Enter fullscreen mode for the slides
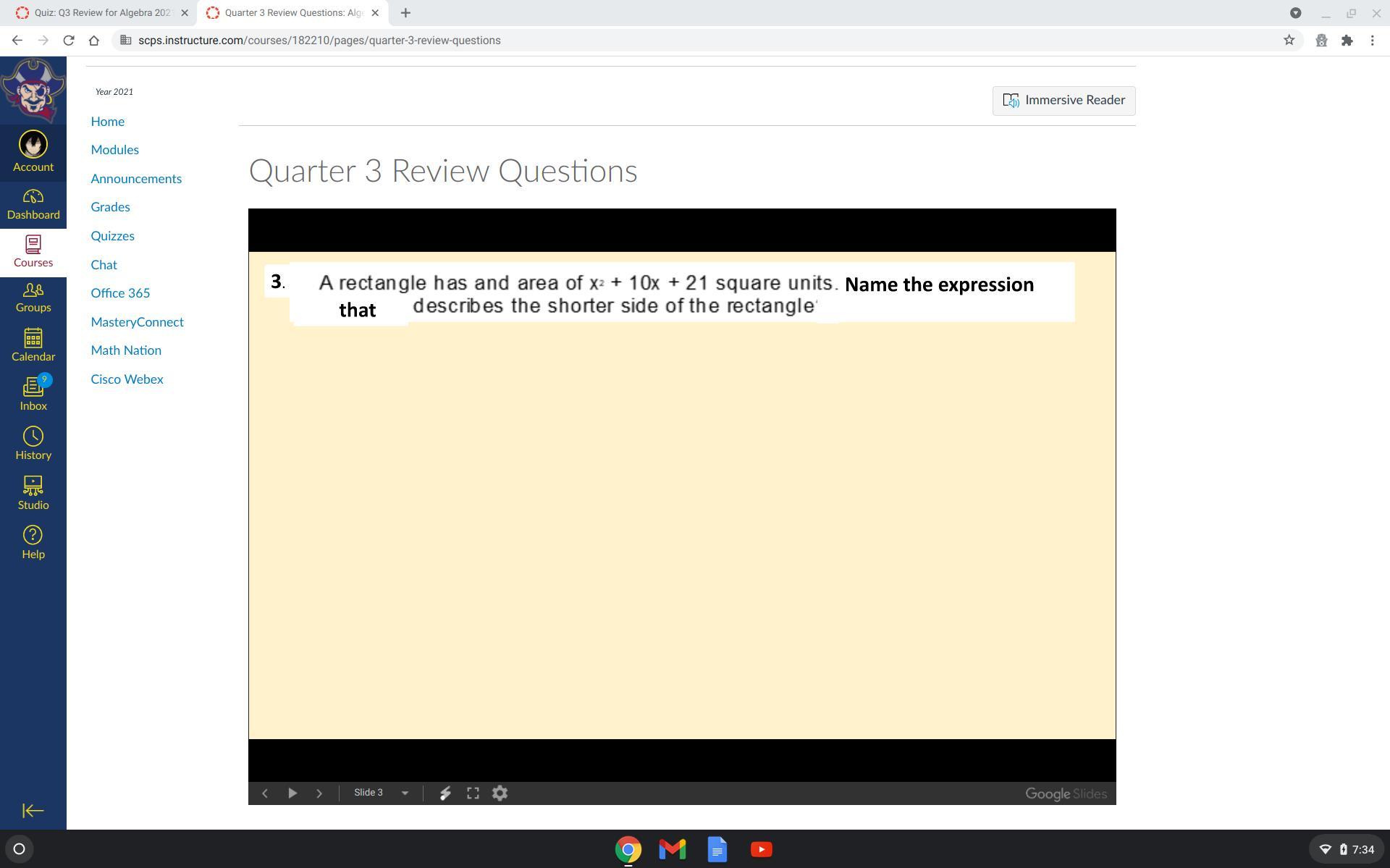 473,793
